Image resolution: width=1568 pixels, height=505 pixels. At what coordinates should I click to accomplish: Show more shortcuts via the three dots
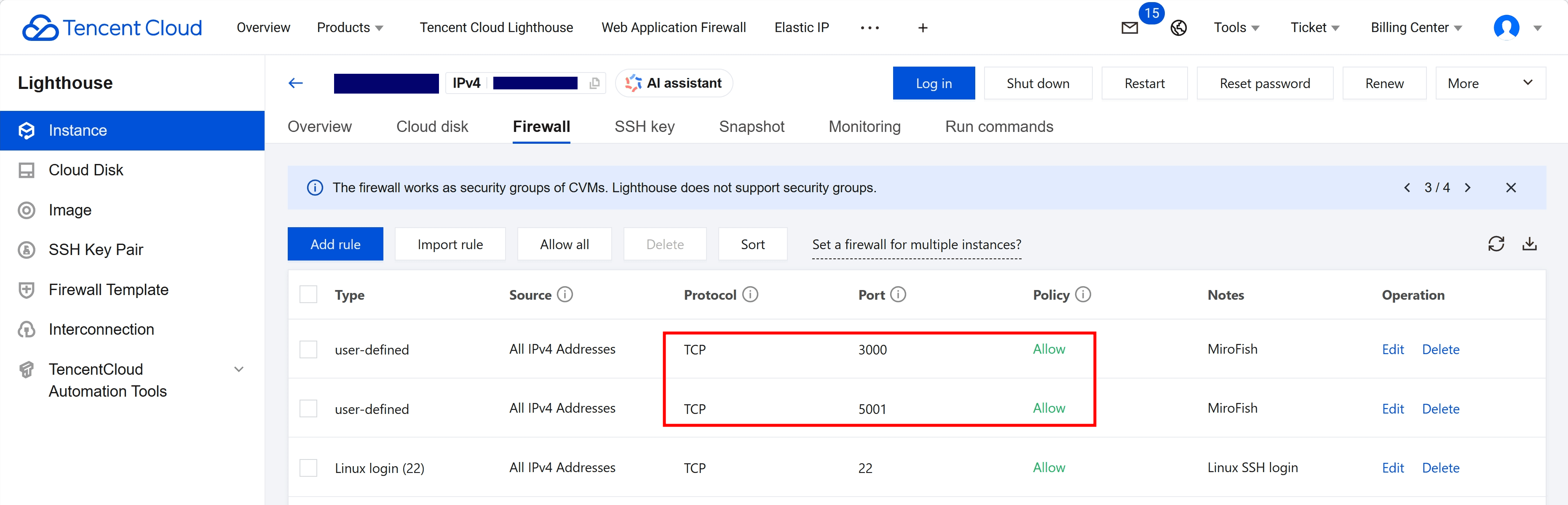click(x=870, y=28)
